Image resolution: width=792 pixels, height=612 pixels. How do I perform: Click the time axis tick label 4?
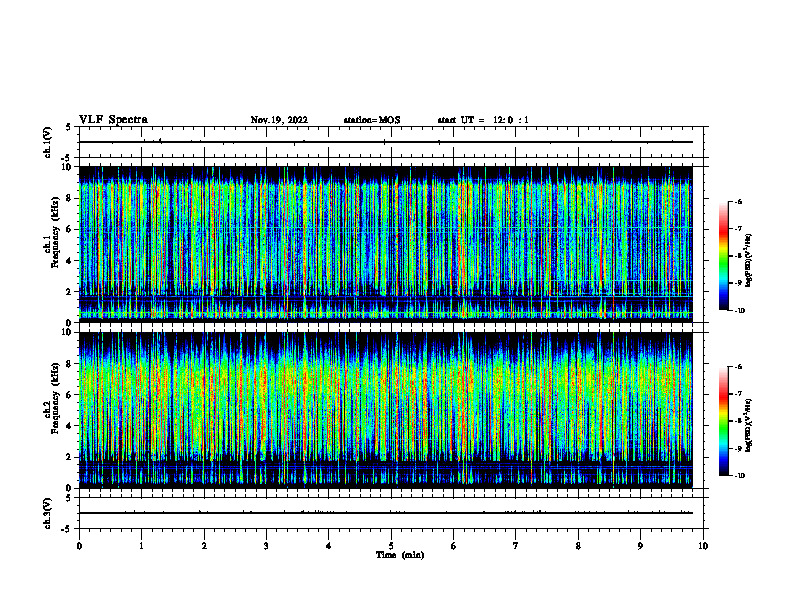point(329,546)
